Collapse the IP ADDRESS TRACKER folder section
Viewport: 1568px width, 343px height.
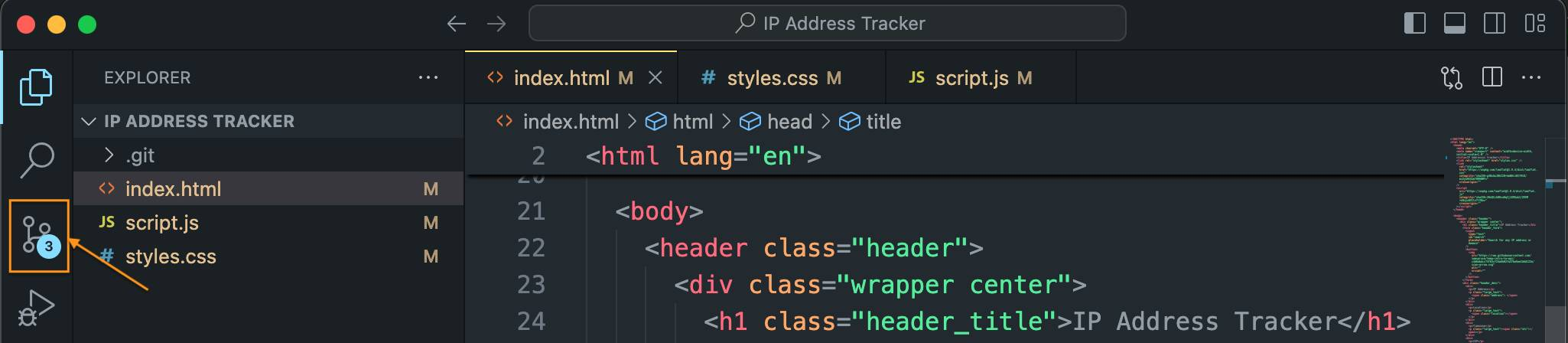click(x=268, y=121)
